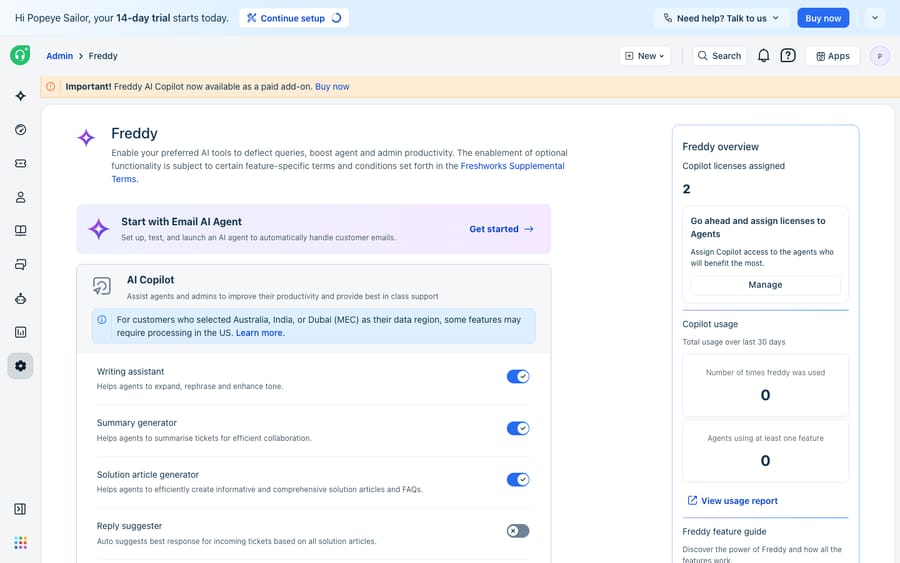Open the New dropdown
The width and height of the screenshot is (900, 563).
[645, 56]
